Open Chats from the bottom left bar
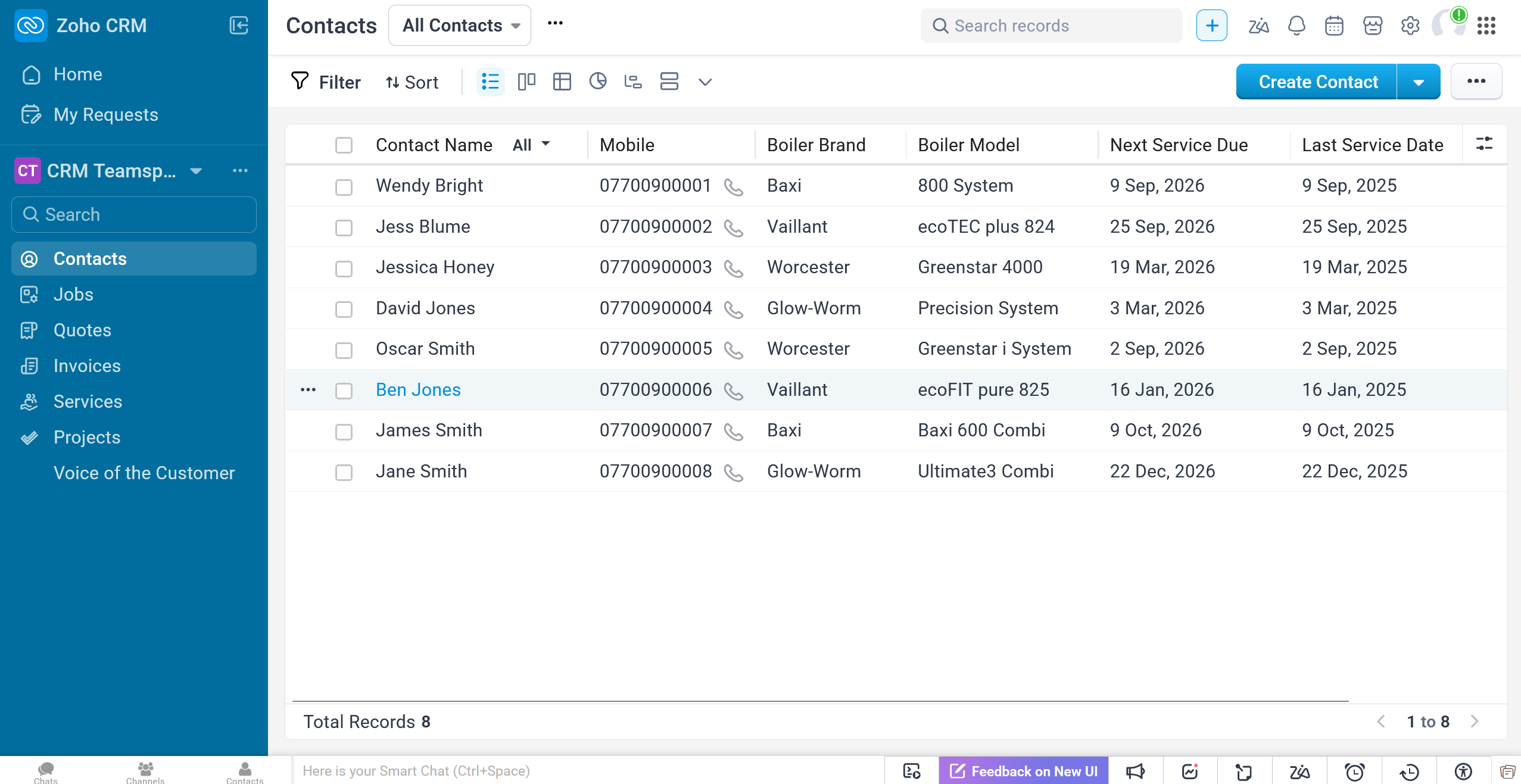The width and height of the screenshot is (1521, 784). [x=45, y=771]
